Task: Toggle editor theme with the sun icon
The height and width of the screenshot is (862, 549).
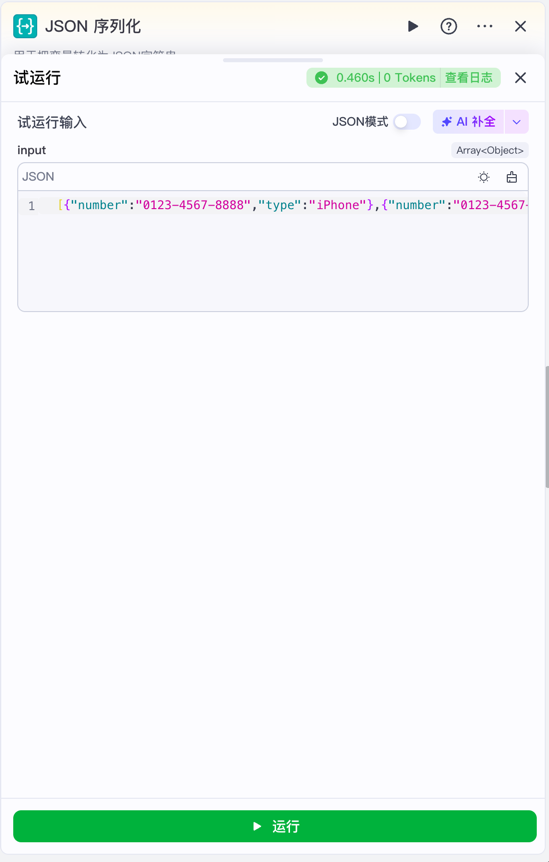Action: point(484,177)
